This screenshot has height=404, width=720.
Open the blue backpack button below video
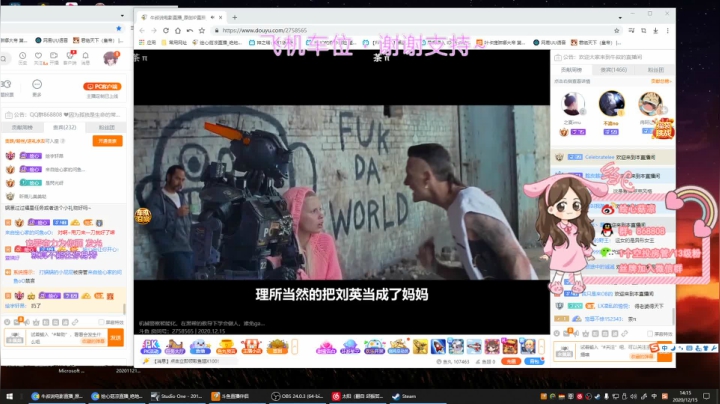534,361
